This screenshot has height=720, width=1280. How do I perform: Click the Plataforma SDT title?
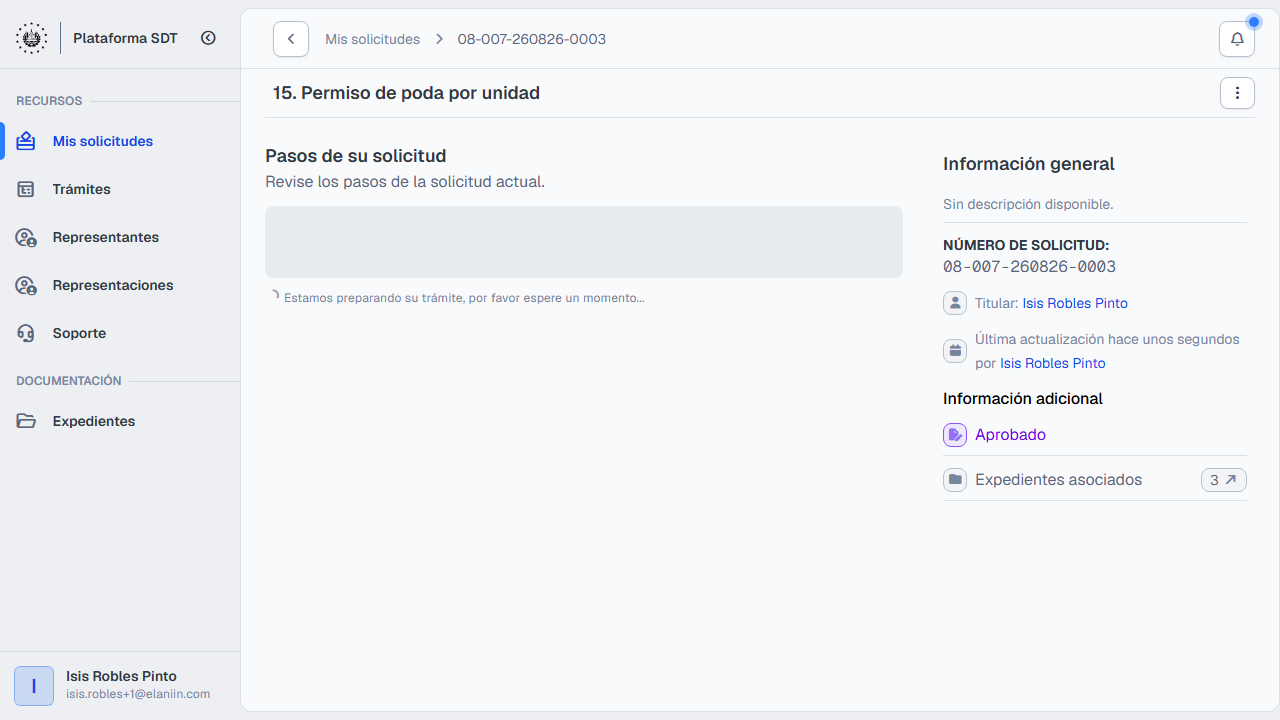125,38
